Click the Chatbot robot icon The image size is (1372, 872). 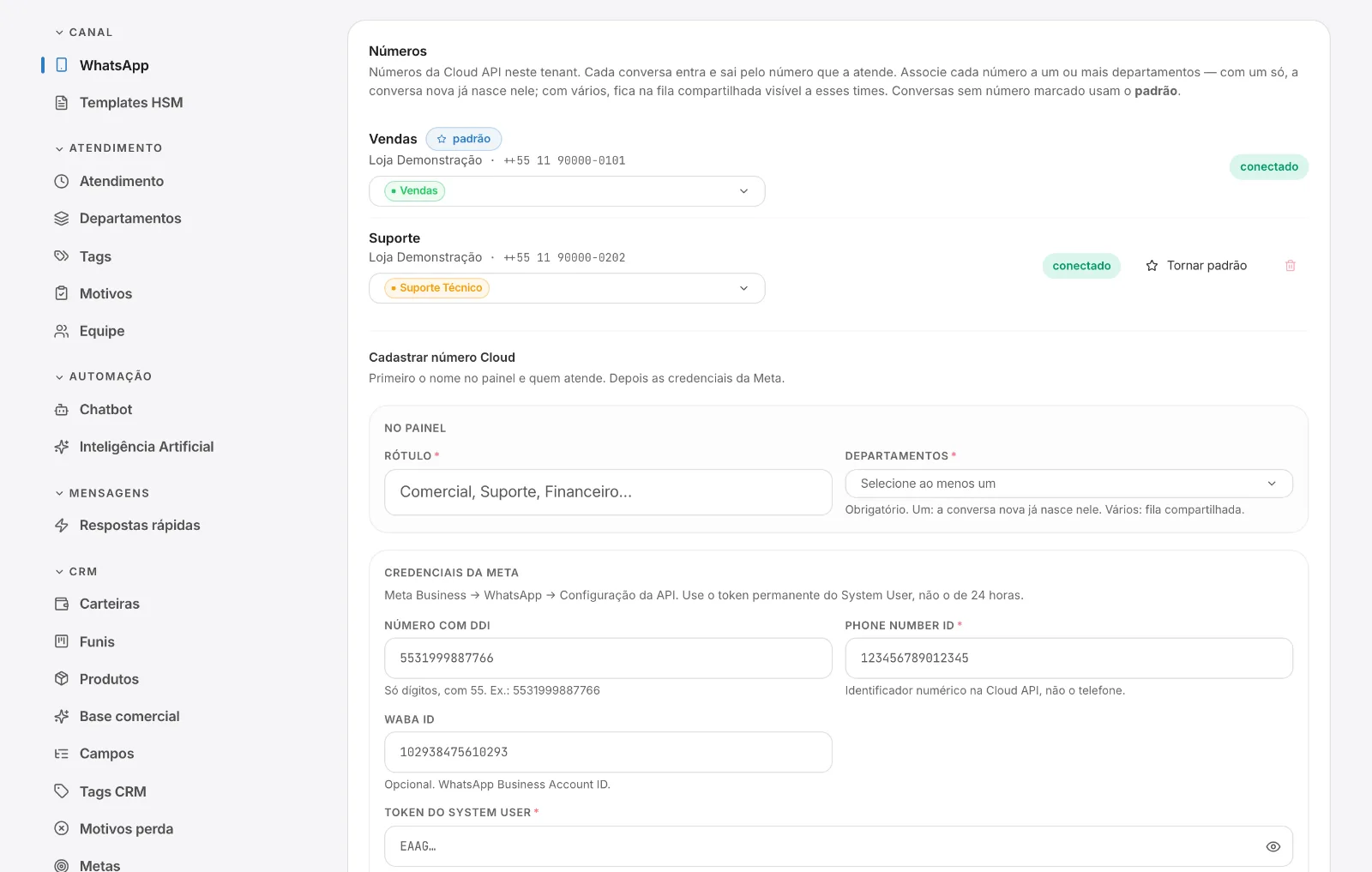pos(62,410)
